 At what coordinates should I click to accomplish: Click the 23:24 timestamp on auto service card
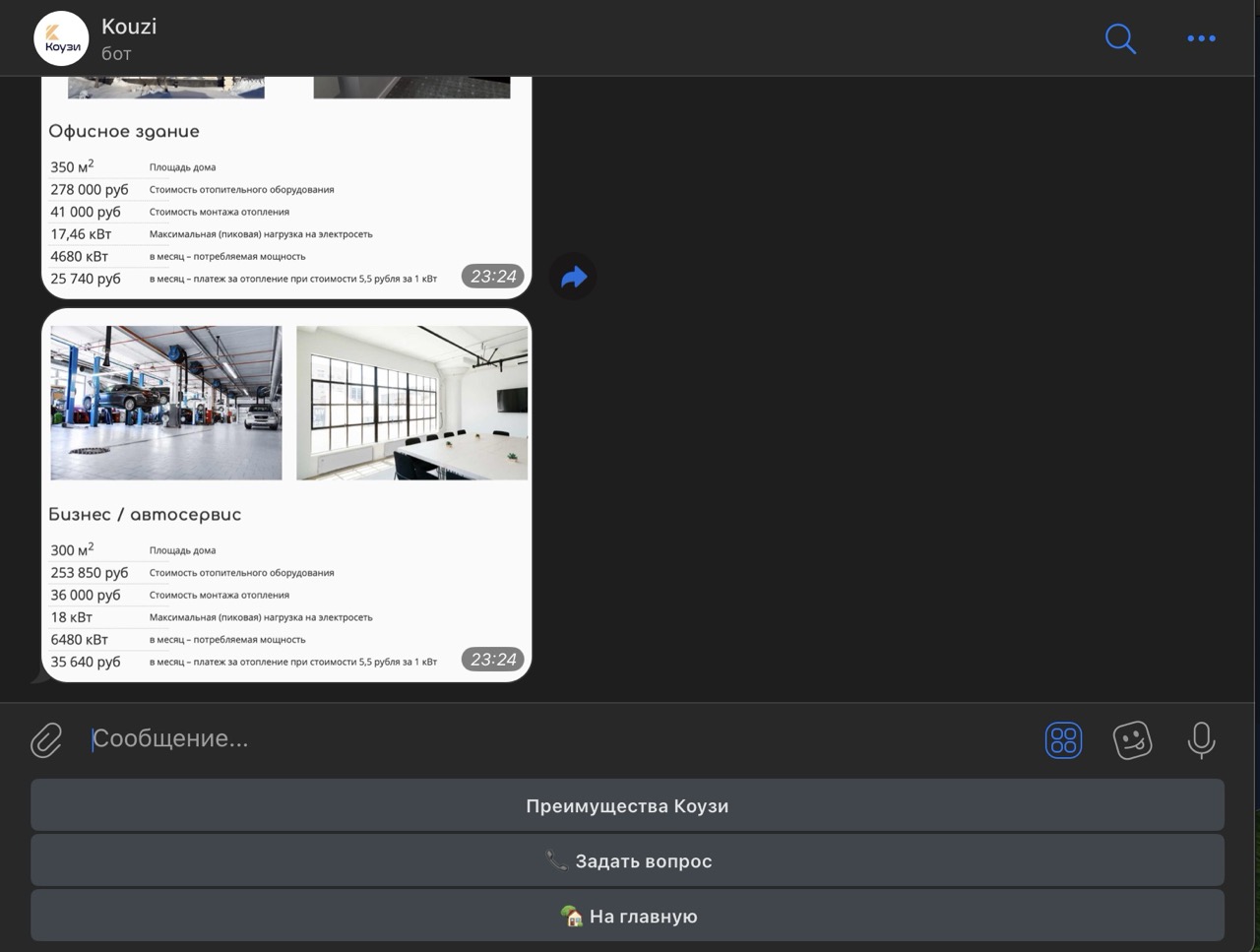(493, 660)
